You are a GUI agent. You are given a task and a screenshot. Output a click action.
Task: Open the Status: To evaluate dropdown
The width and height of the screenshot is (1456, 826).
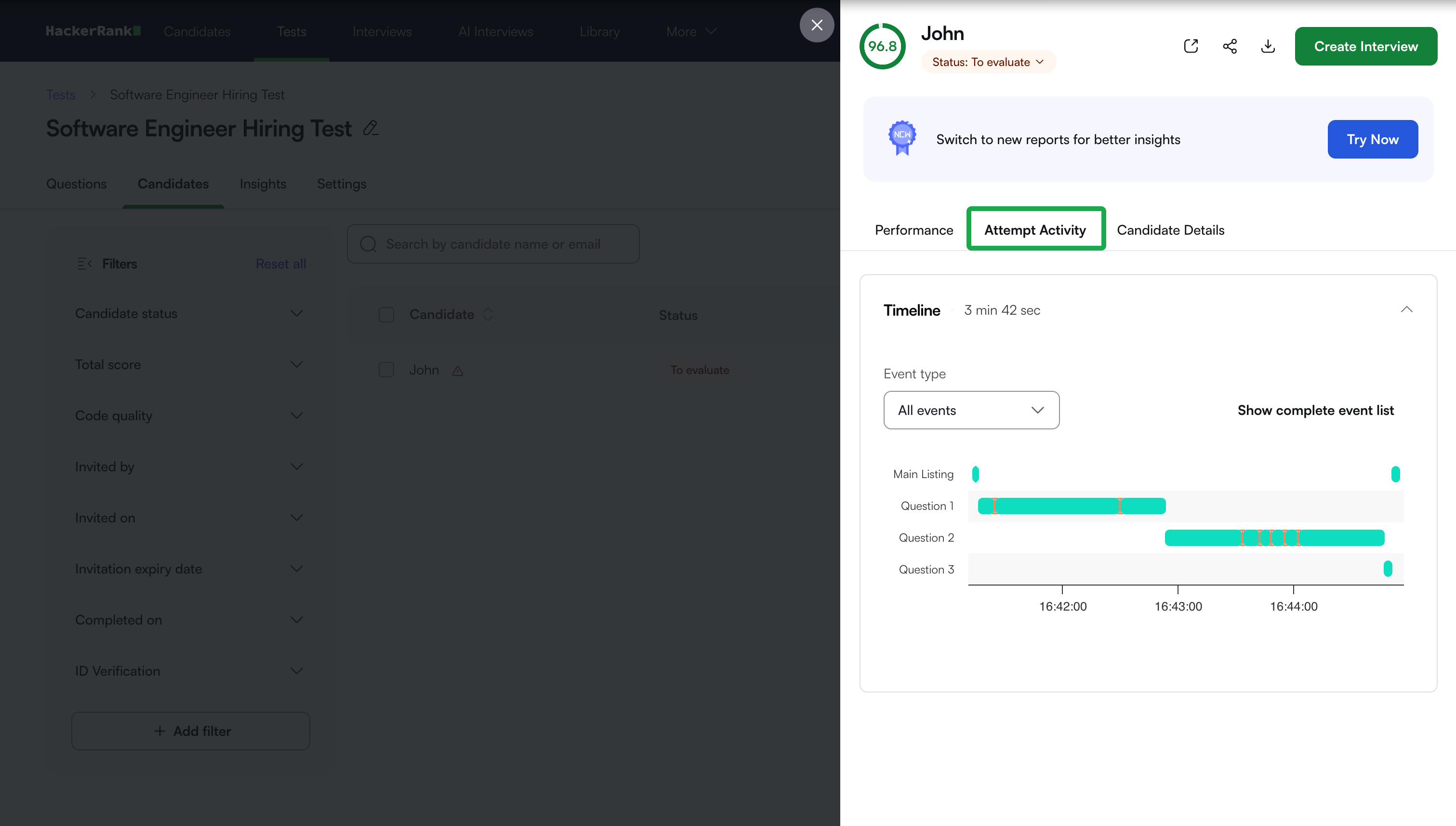(x=988, y=62)
